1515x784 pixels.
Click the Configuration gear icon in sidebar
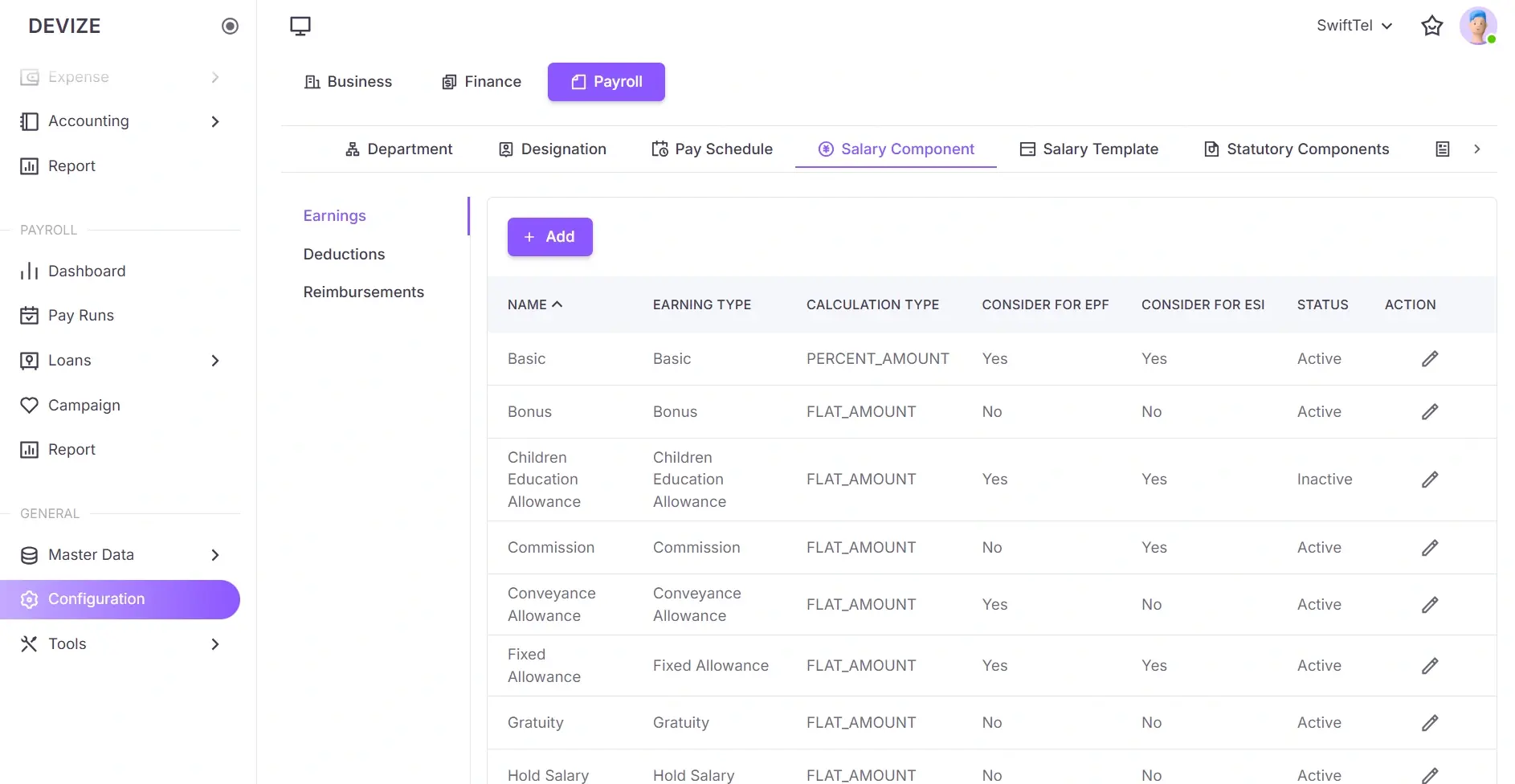[29, 598]
